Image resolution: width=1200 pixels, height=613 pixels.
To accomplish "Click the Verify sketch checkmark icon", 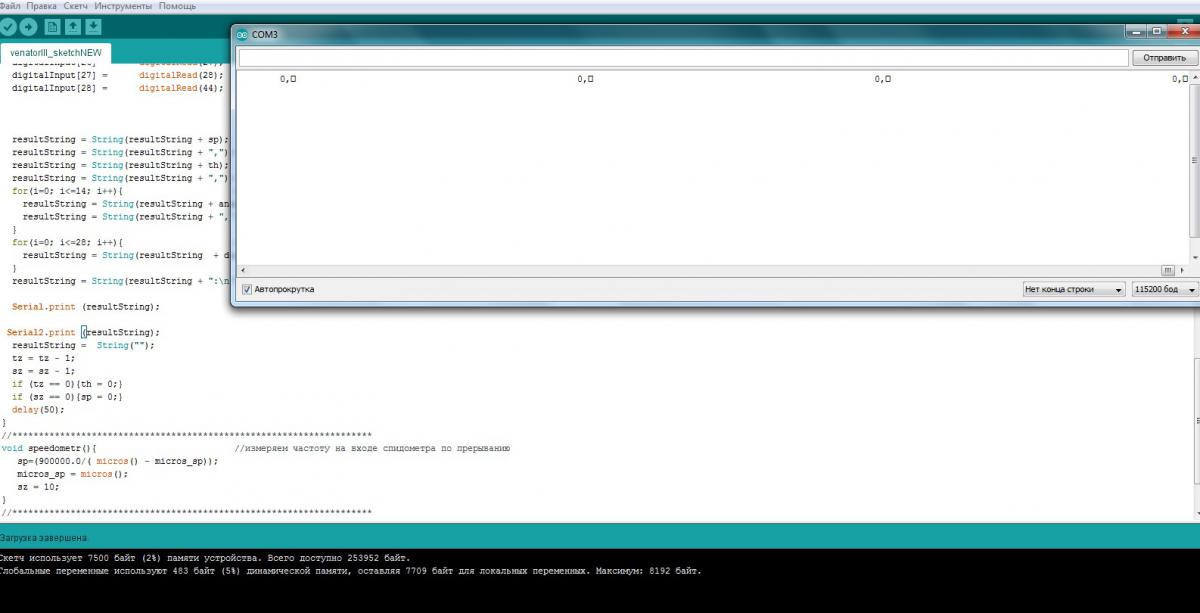I will (x=8, y=27).
